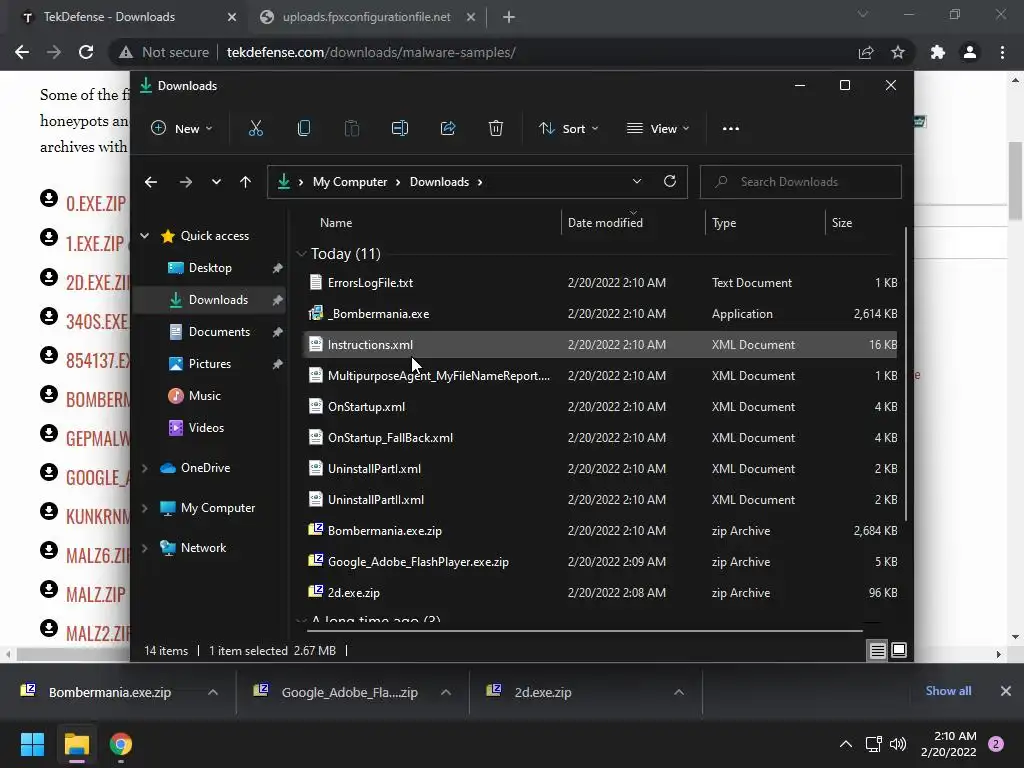The image size is (1024, 768).
Task: Select Documents in navigation pane
Action: pos(210,332)
